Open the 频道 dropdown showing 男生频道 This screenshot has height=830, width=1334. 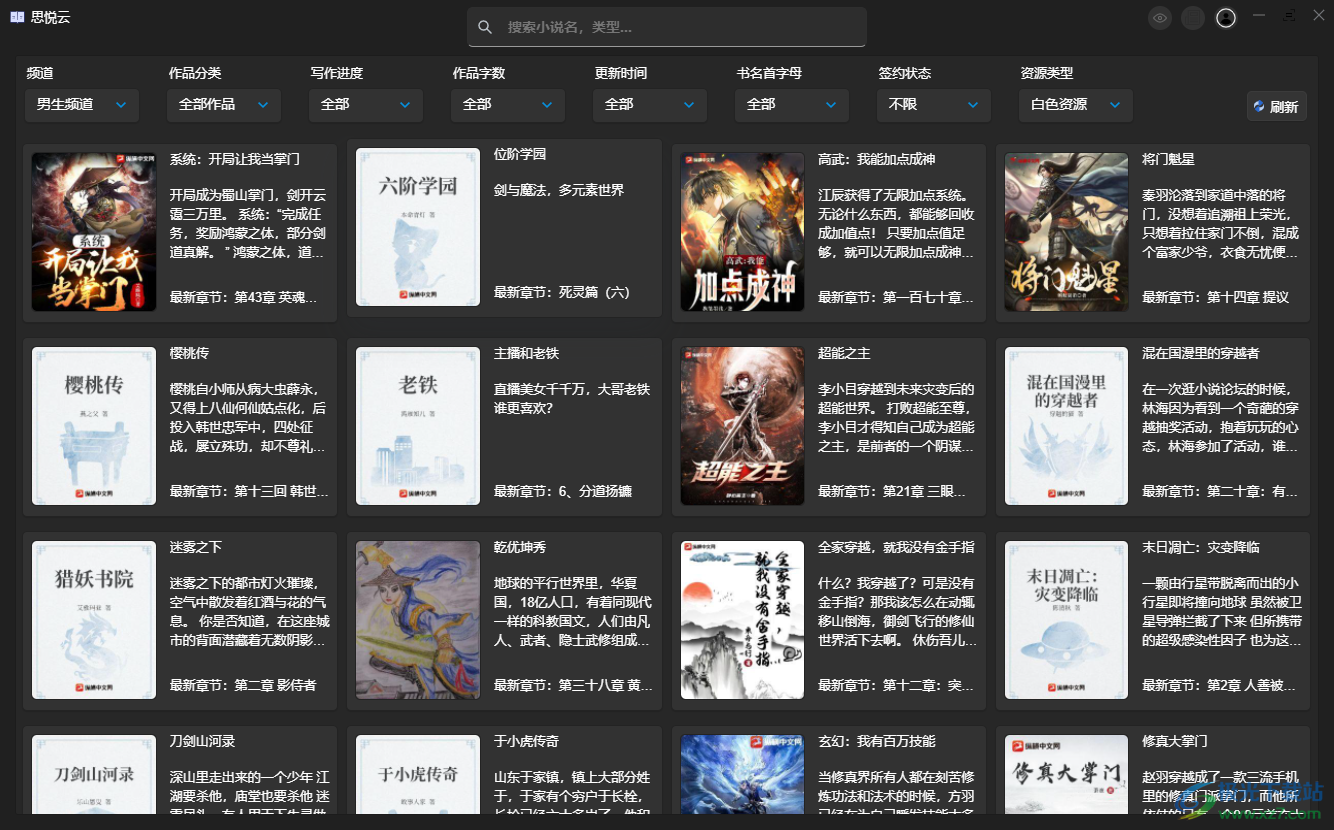point(82,104)
